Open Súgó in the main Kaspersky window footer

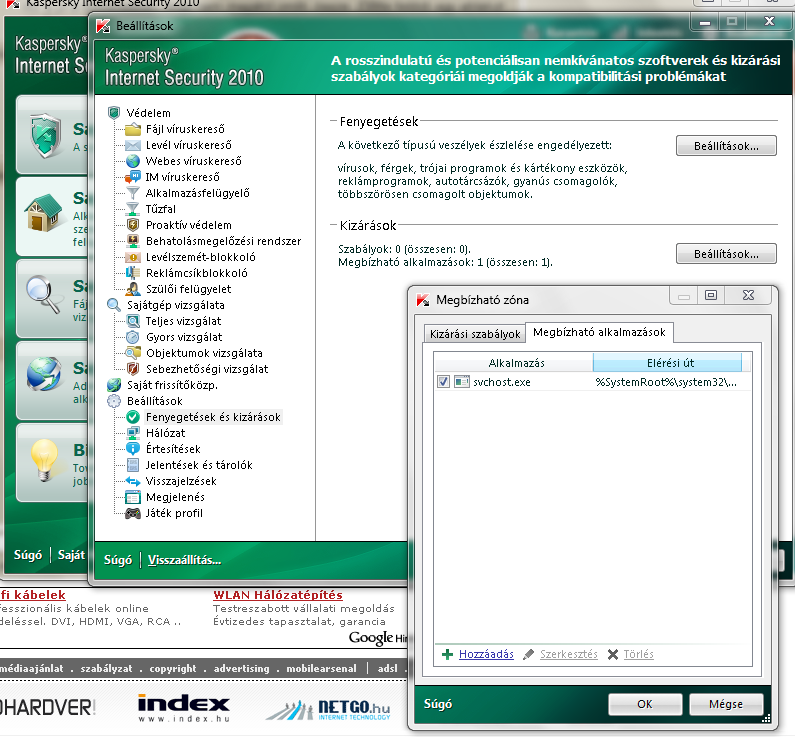pos(28,555)
